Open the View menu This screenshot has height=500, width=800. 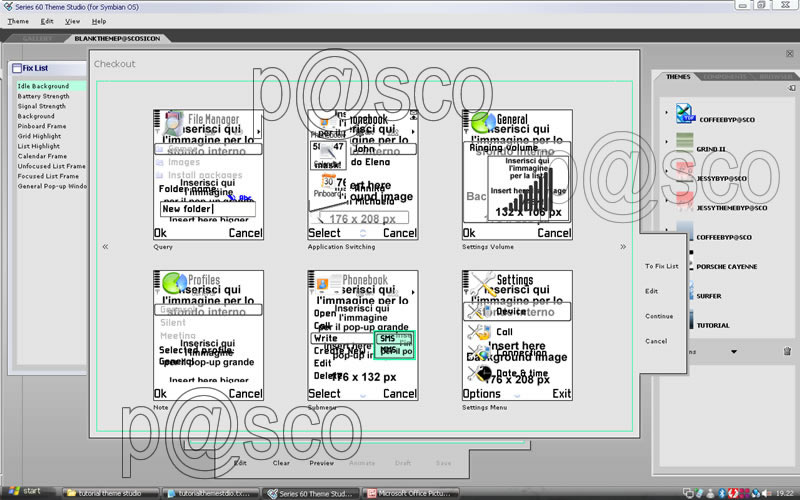point(72,21)
